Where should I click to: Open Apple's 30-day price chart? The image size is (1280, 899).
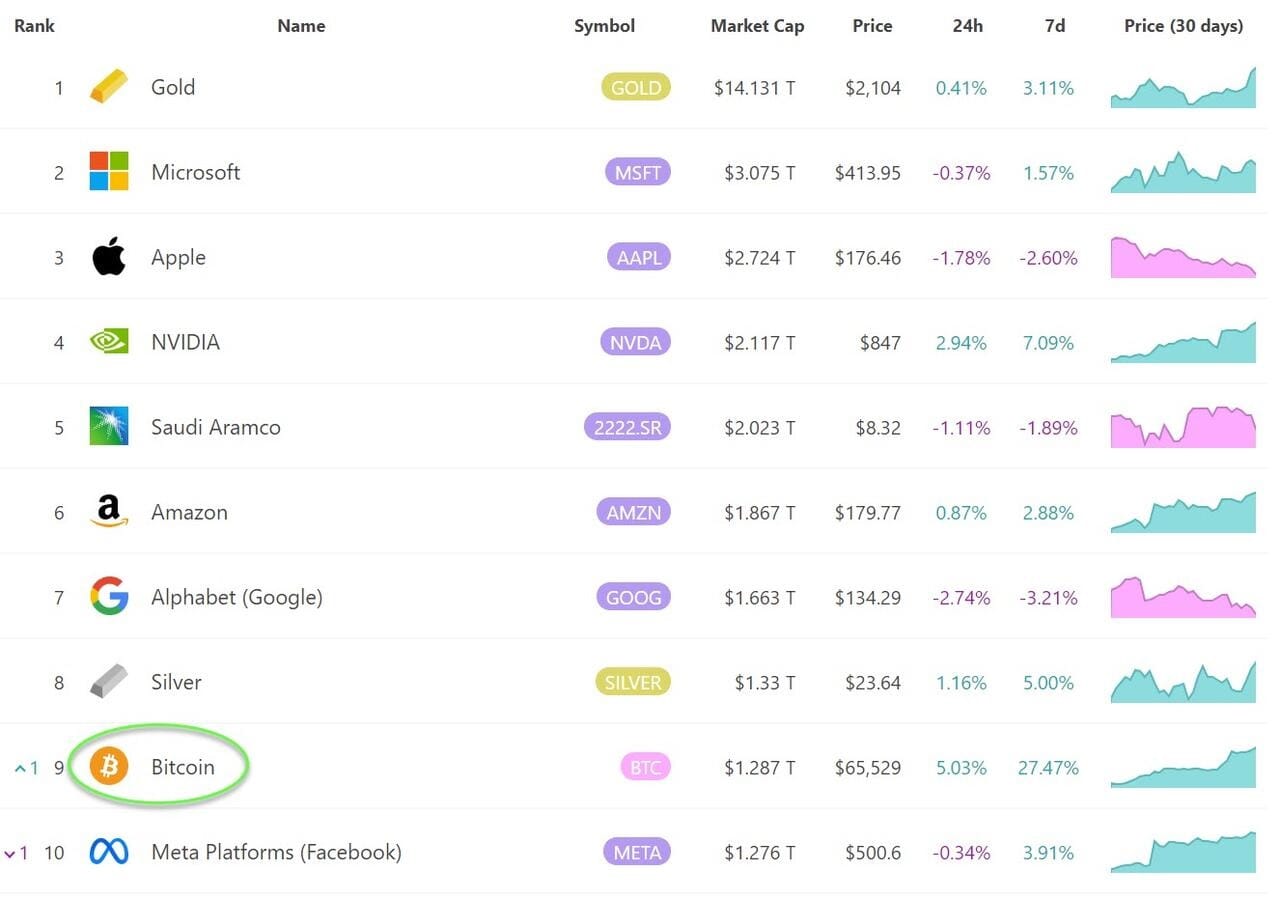tap(1183, 257)
